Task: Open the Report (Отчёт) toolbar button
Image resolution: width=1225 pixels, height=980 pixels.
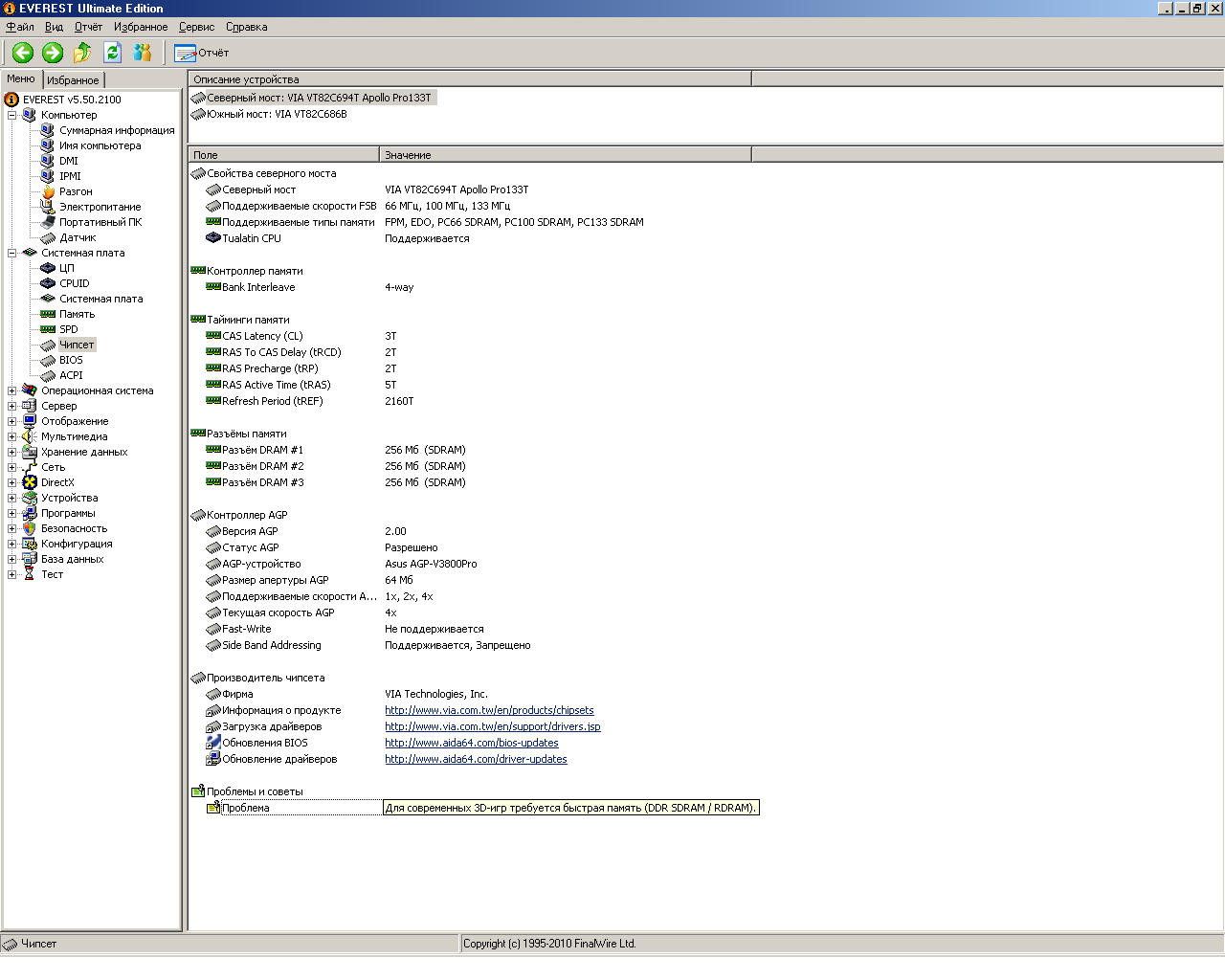Action: coord(202,53)
